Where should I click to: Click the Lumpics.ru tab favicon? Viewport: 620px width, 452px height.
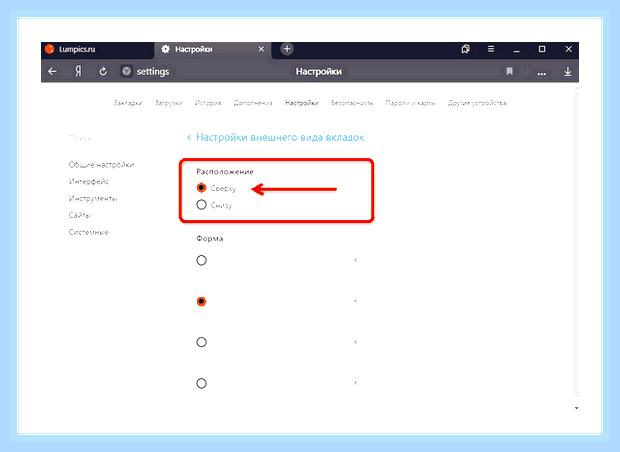point(50,49)
